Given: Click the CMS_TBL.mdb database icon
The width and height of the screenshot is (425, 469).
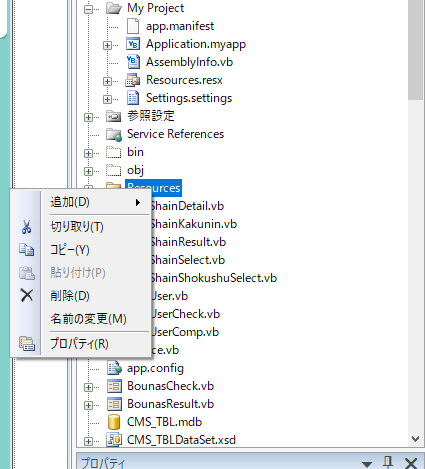Looking at the screenshot, I should point(114,422).
